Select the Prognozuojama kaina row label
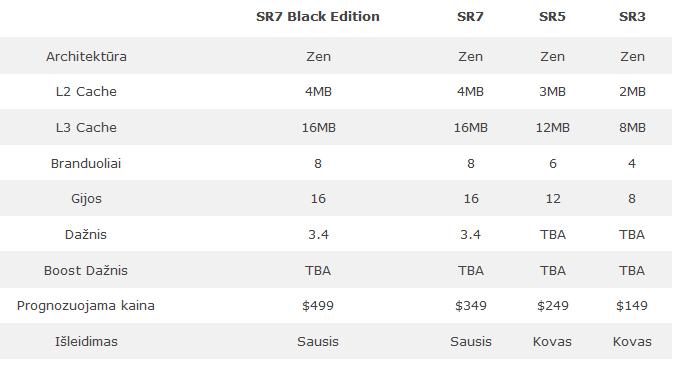 click(x=86, y=306)
